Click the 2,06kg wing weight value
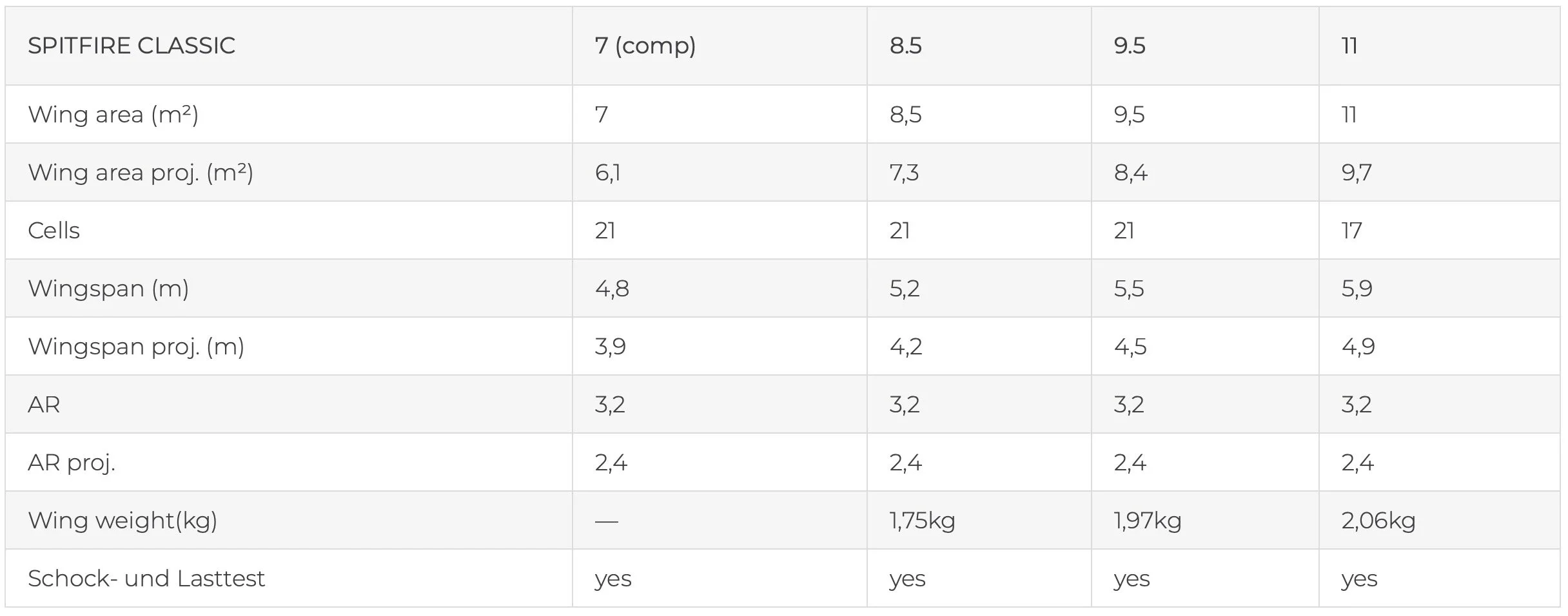This screenshot has height=616, width=1568. point(1378,521)
